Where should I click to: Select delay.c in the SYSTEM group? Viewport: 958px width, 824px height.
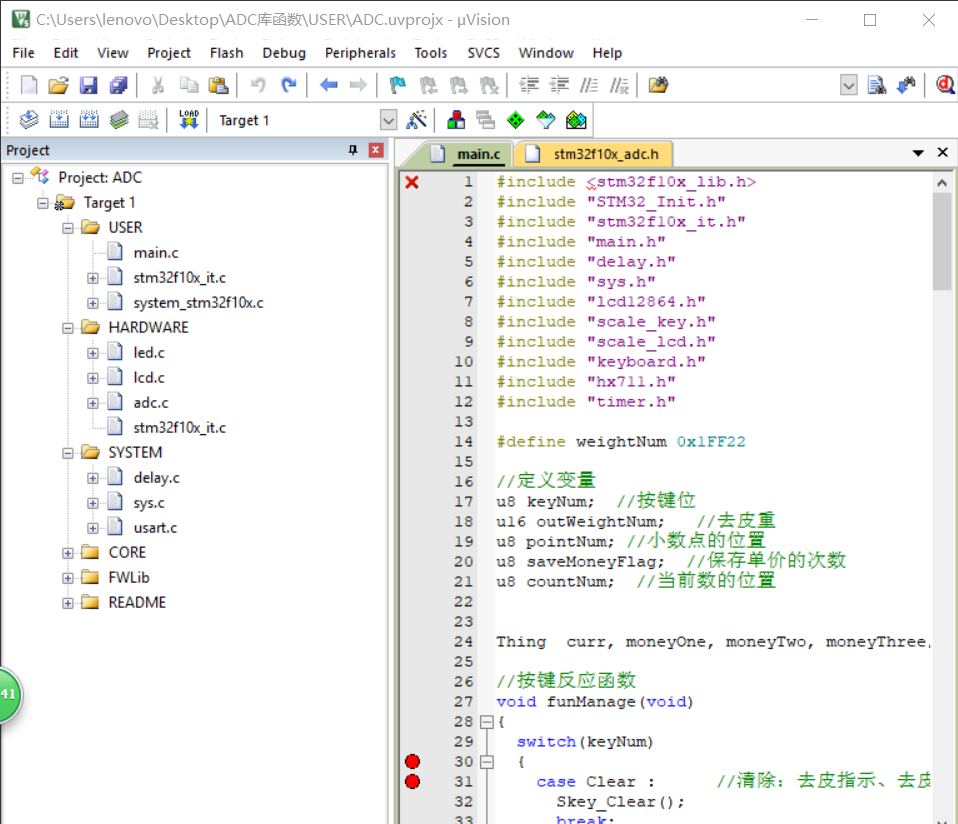tap(156, 478)
